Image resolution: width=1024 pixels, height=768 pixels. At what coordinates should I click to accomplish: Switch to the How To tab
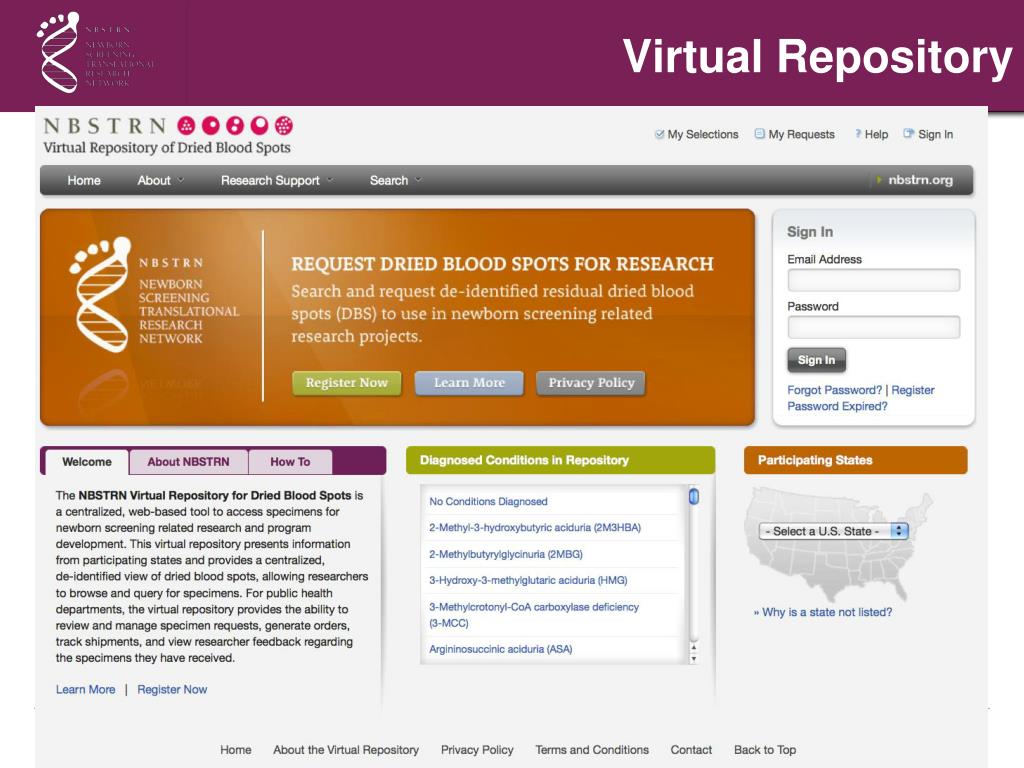290,462
